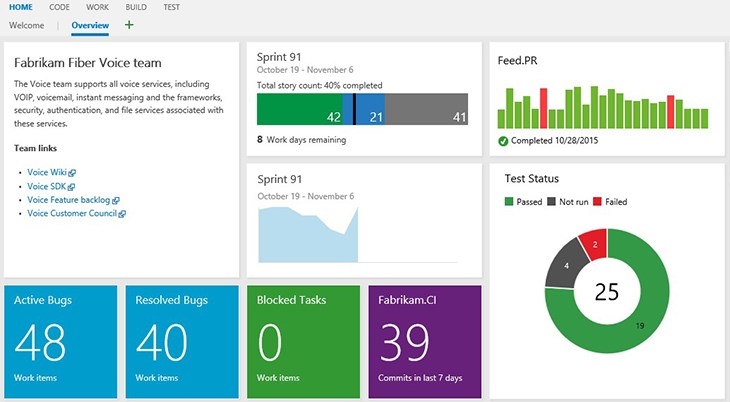730x402 pixels.
Task: Click the first red bar in Feed.PR chart
Action: (x=543, y=108)
